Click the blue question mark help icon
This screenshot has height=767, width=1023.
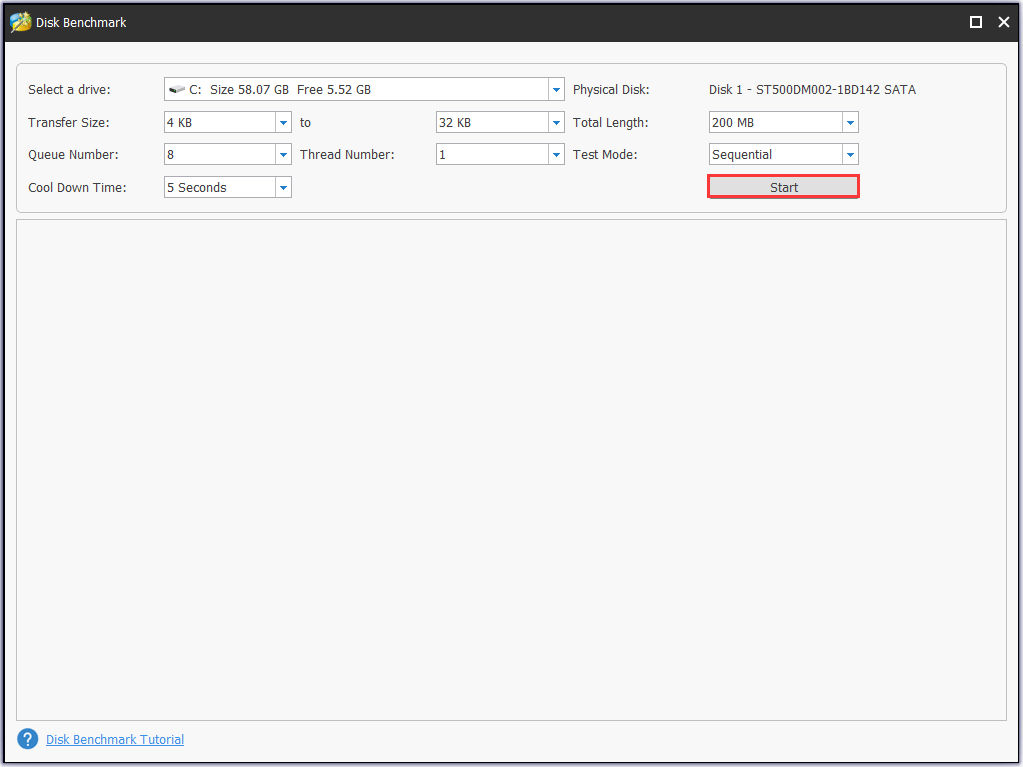(27, 739)
